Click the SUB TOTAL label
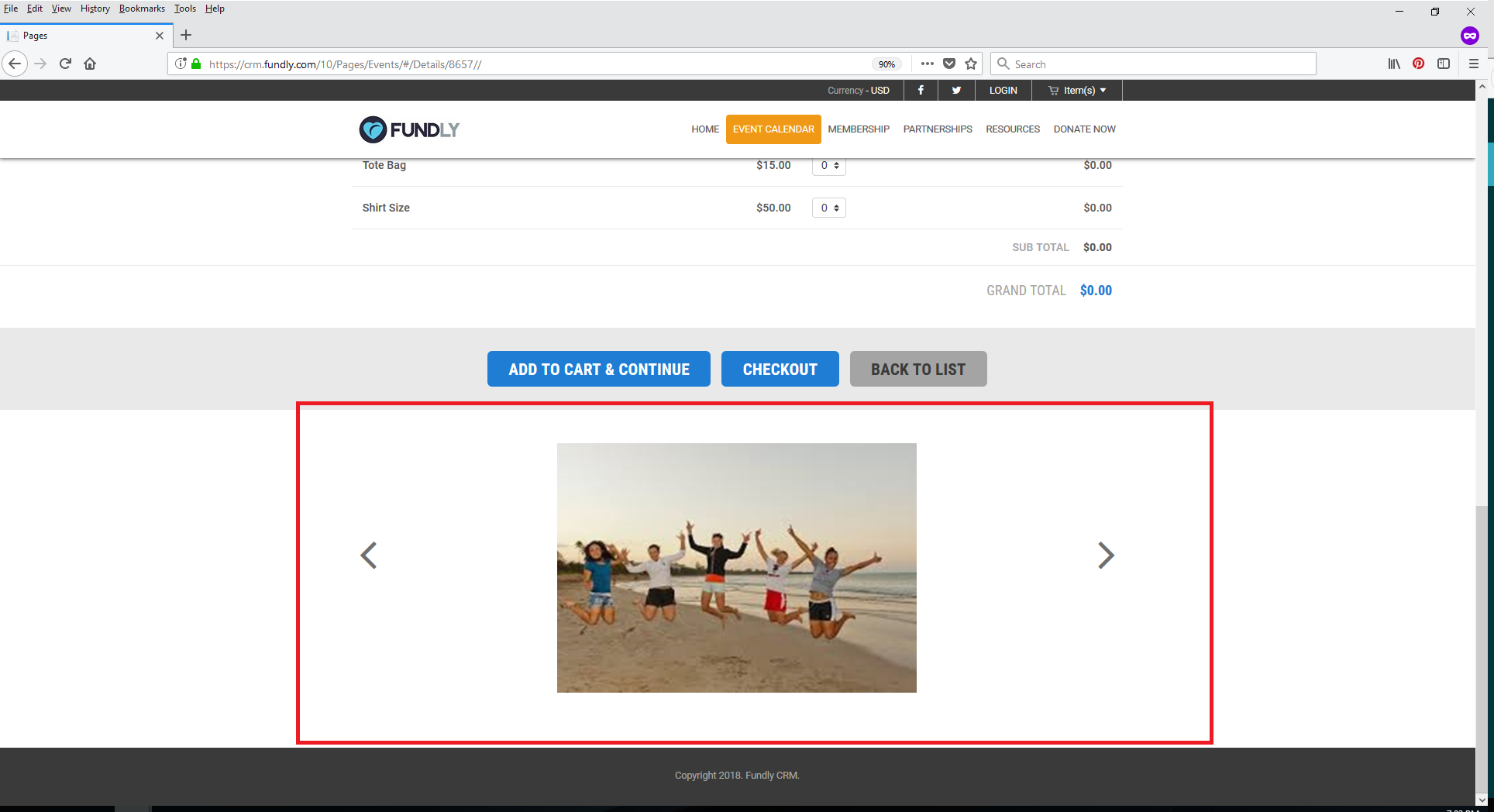This screenshot has width=1494, height=812. point(1040,247)
